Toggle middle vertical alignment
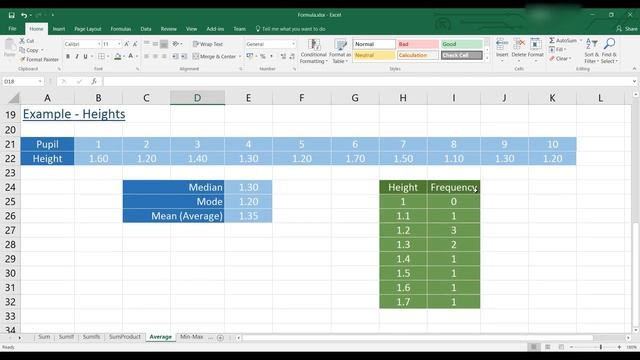The width and height of the screenshot is (640, 360). pos(155,44)
